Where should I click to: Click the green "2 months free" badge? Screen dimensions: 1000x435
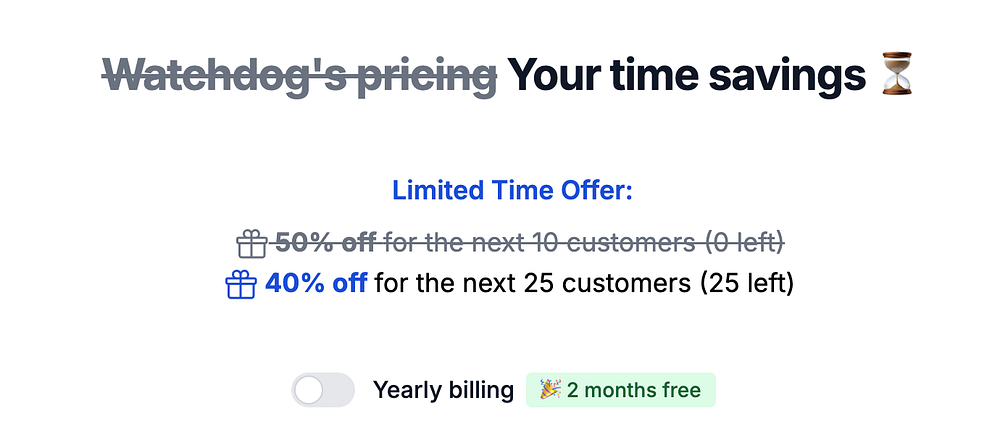point(621,389)
